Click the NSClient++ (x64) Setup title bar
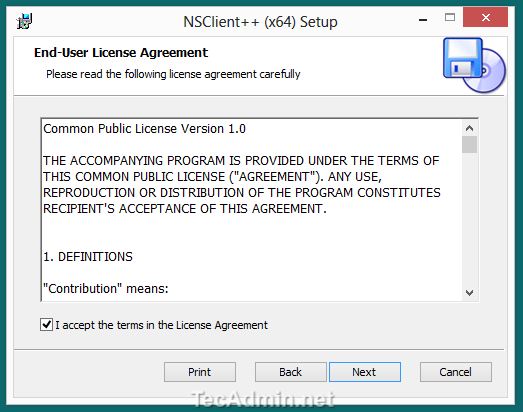This screenshot has height=412, width=523. point(260,22)
